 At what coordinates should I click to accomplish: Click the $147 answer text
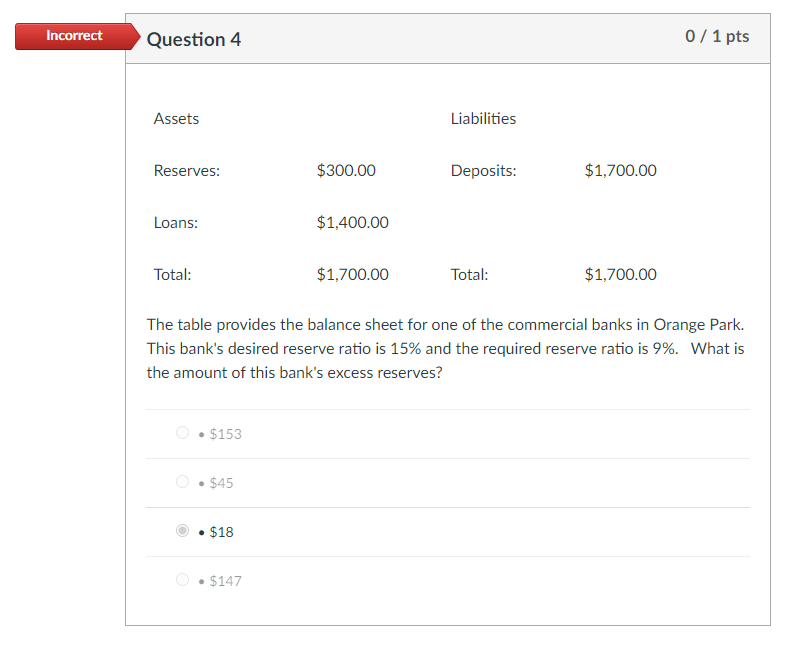[x=226, y=581]
